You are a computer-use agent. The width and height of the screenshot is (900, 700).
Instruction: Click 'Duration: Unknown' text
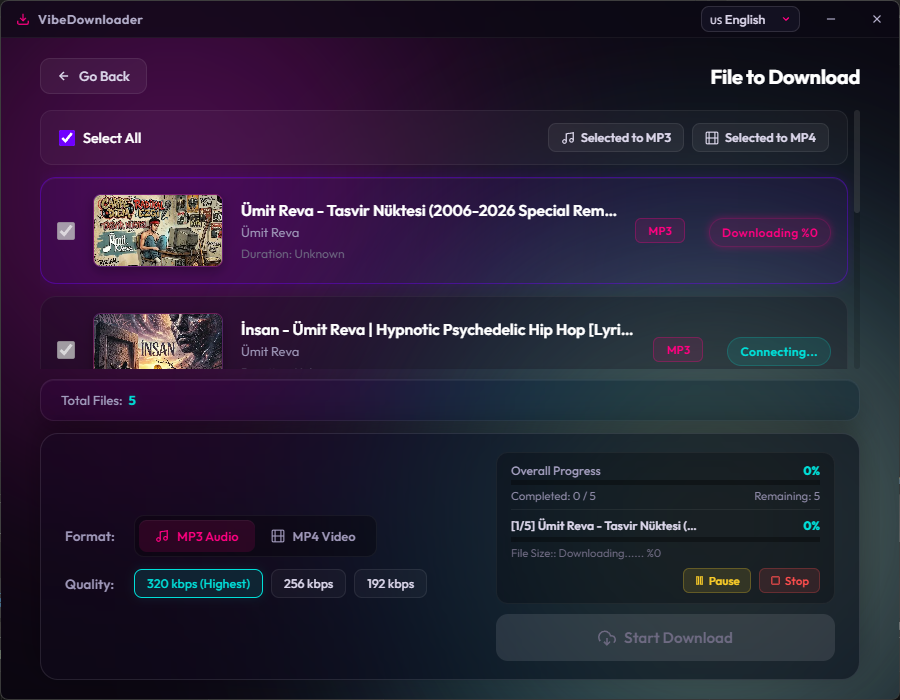click(293, 254)
